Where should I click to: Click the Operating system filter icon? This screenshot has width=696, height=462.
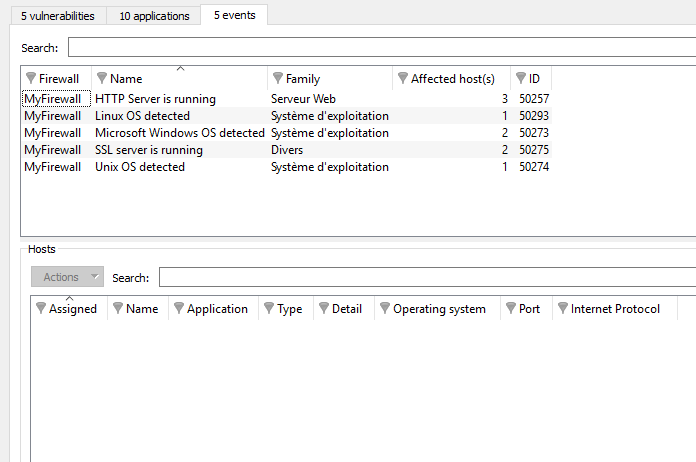click(385, 308)
